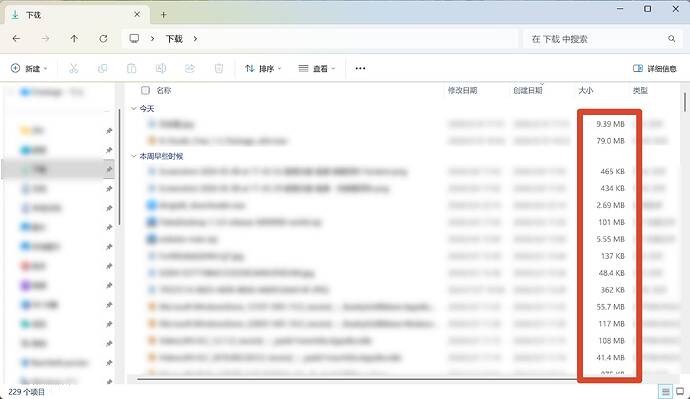
Task: Click the Cut scissors icon
Action: click(x=73, y=68)
